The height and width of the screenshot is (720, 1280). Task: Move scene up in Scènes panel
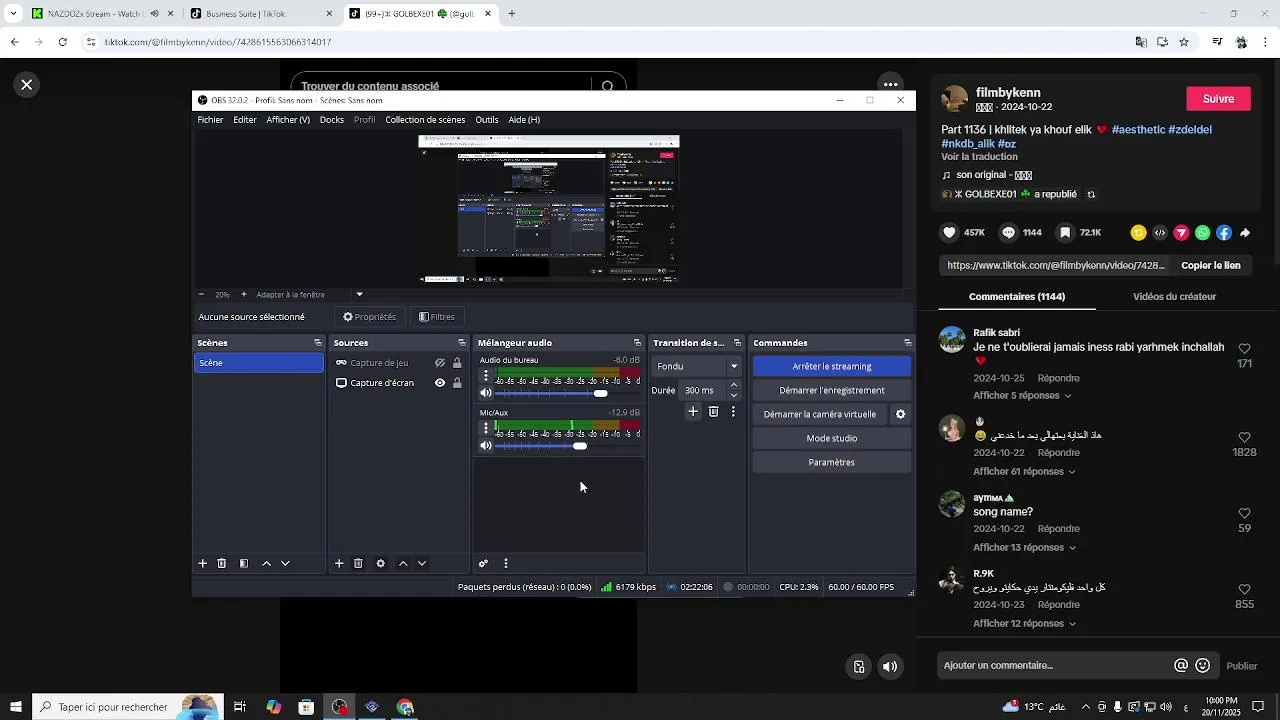[x=266, y=563]
